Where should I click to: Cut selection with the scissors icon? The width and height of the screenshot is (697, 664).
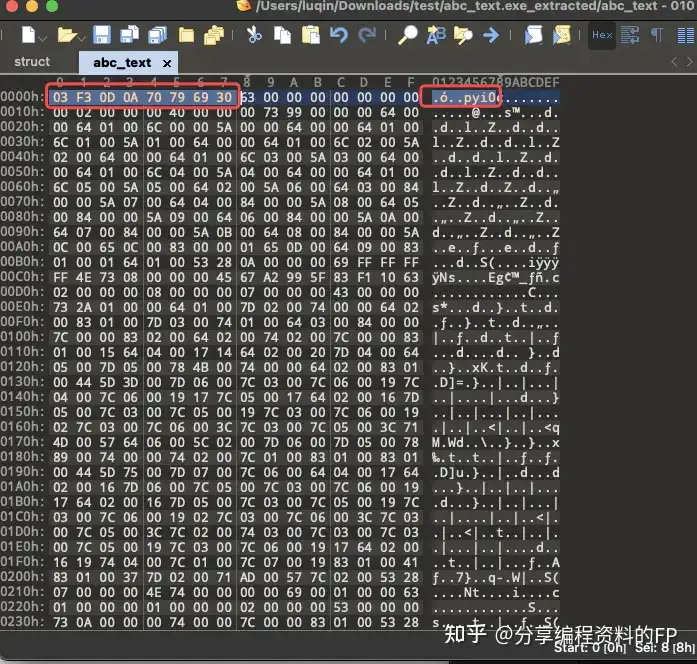coord(254,35)
